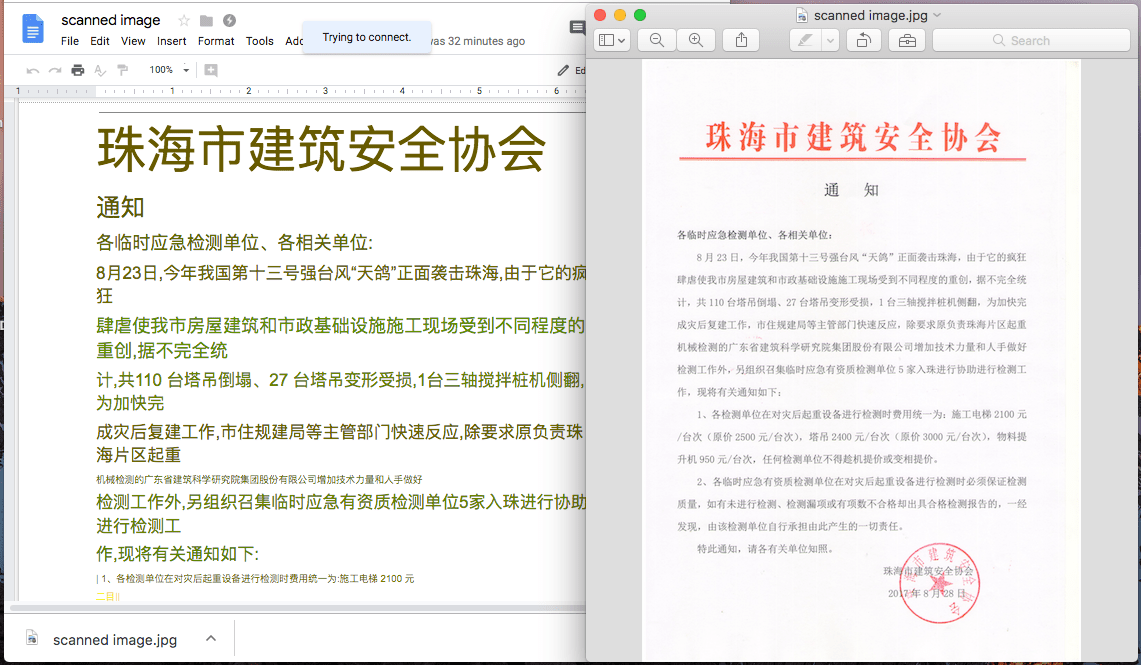Select the paint format tool
The width and height of the screenshot is (1141, 665).
point(122,71)
